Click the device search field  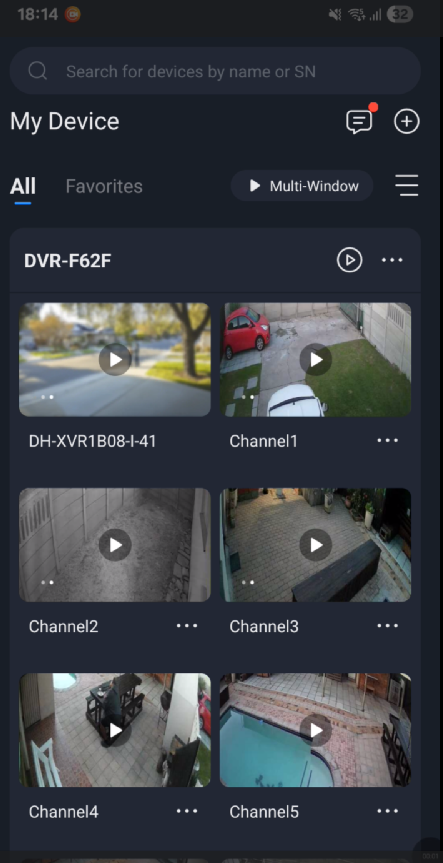point(215,71)
